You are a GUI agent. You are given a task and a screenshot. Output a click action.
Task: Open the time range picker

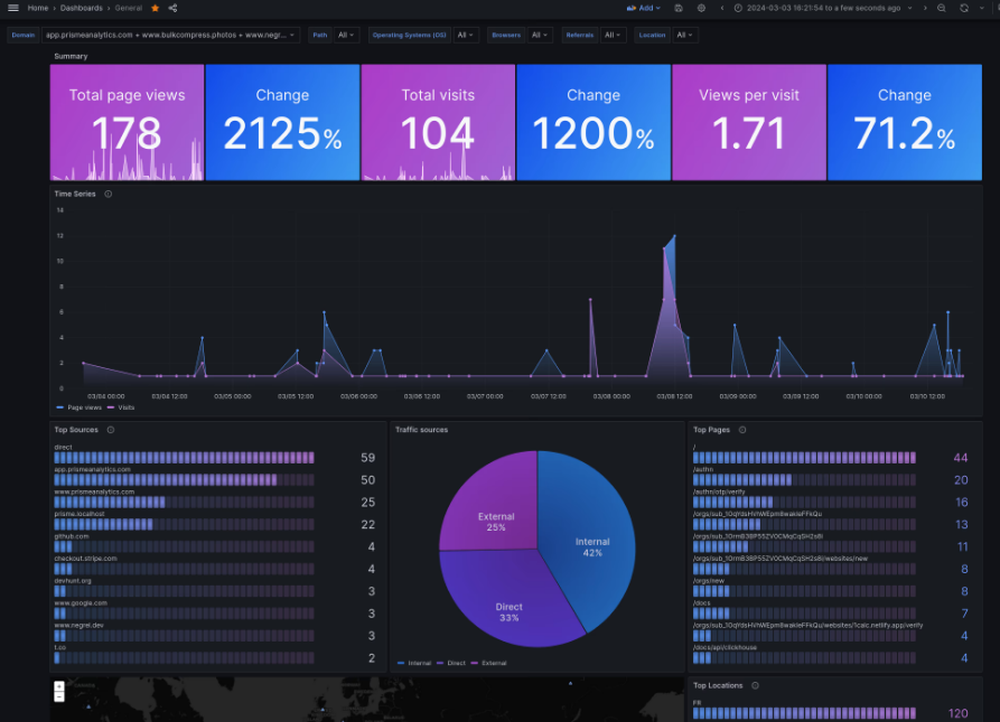coord(823,8)
